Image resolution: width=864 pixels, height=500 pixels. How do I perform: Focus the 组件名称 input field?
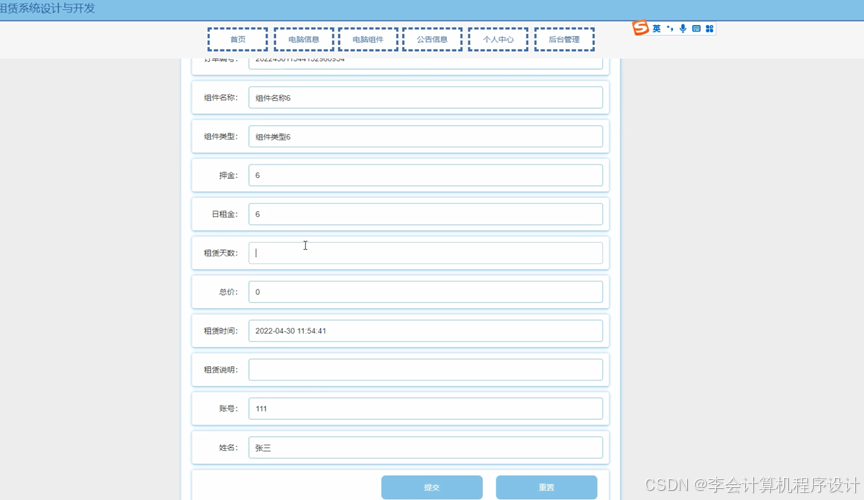[425, 98]
